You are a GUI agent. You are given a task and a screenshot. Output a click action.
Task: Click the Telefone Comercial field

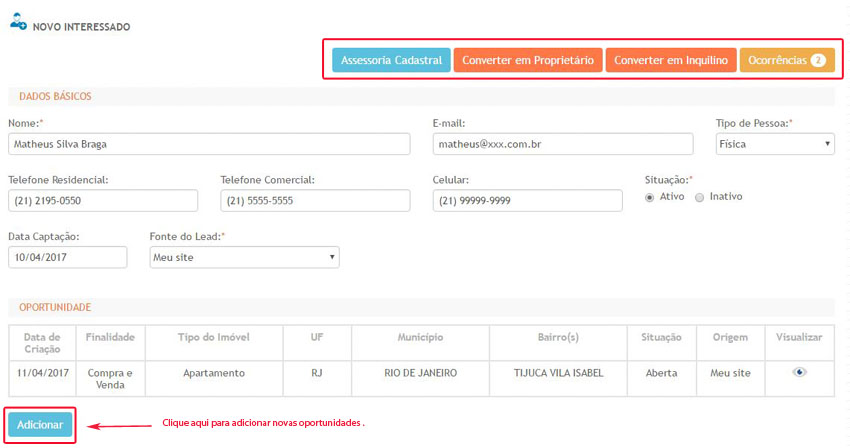[x=315, y=201]
